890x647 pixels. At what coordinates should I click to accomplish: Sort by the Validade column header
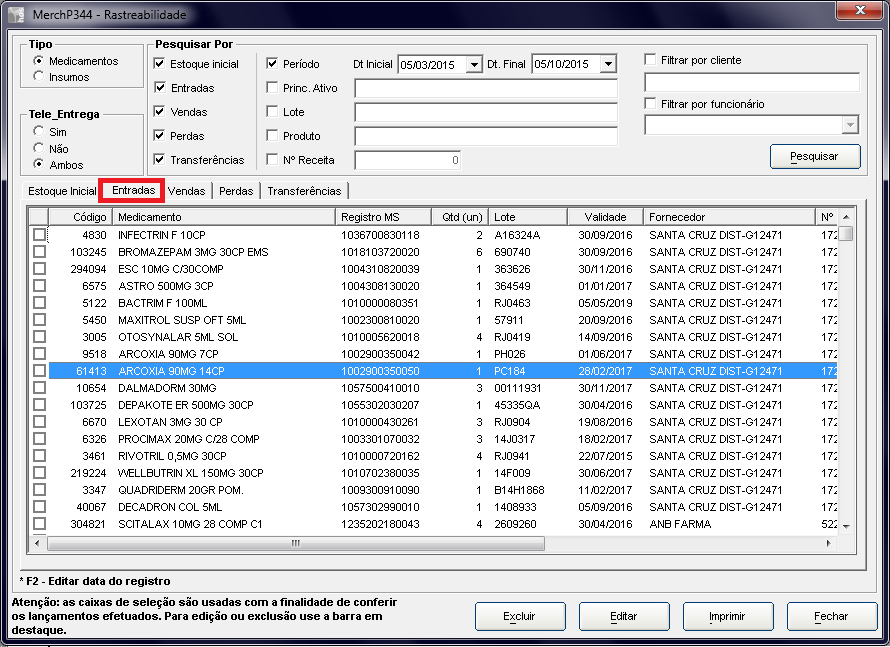[x=605, y=217]
